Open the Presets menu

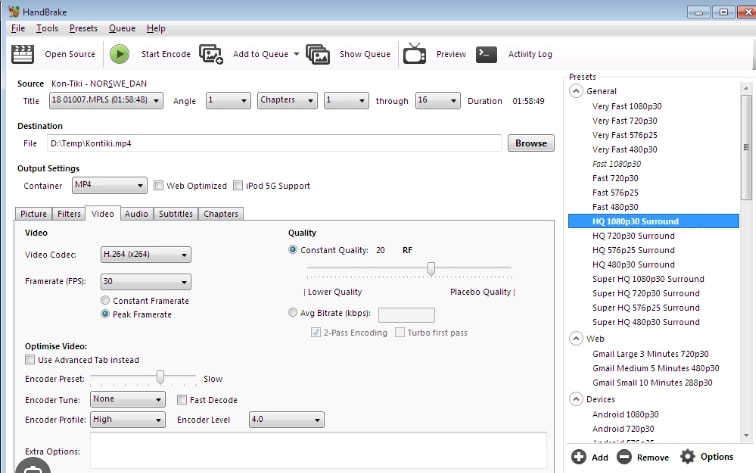pyautogui.click(x=83, y=28)
